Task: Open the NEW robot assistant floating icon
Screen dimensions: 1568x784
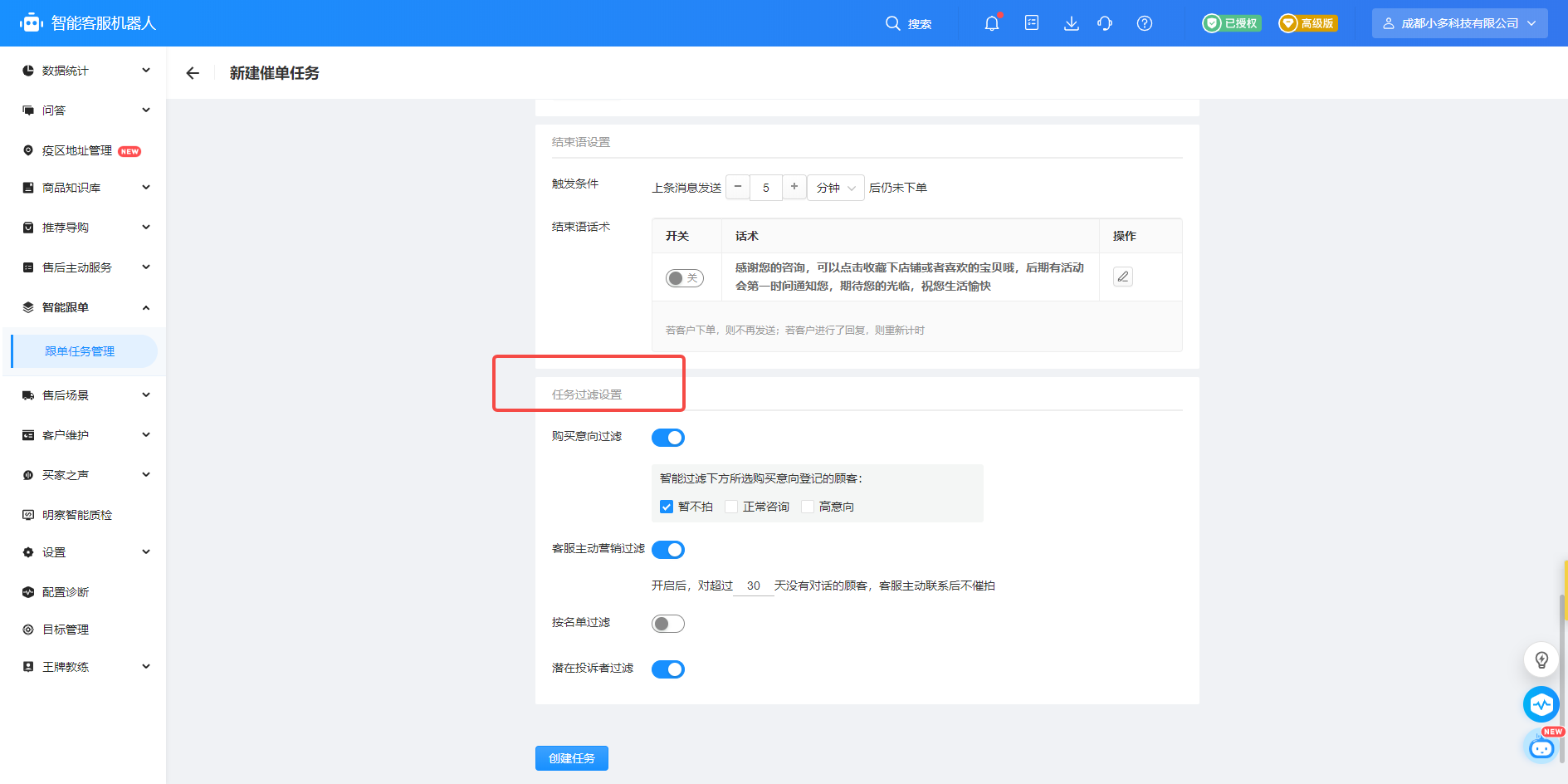Action: [1542, 747]
